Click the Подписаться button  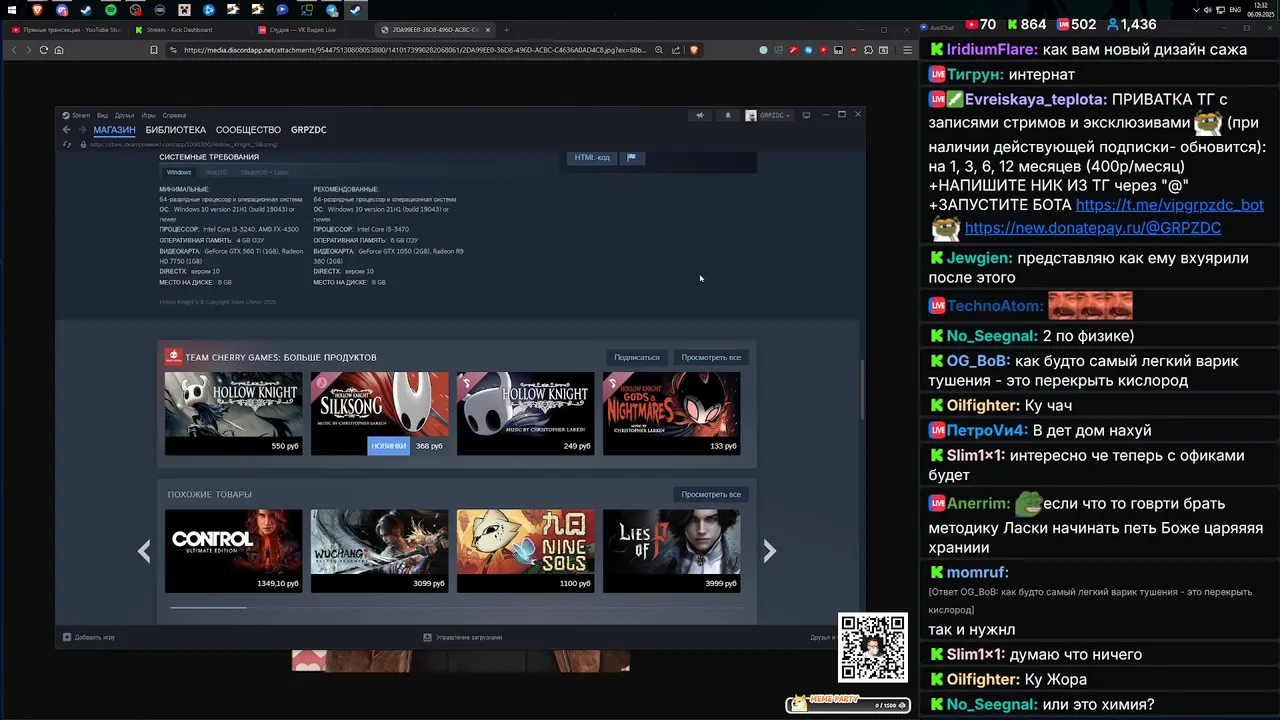click(637, 357)
